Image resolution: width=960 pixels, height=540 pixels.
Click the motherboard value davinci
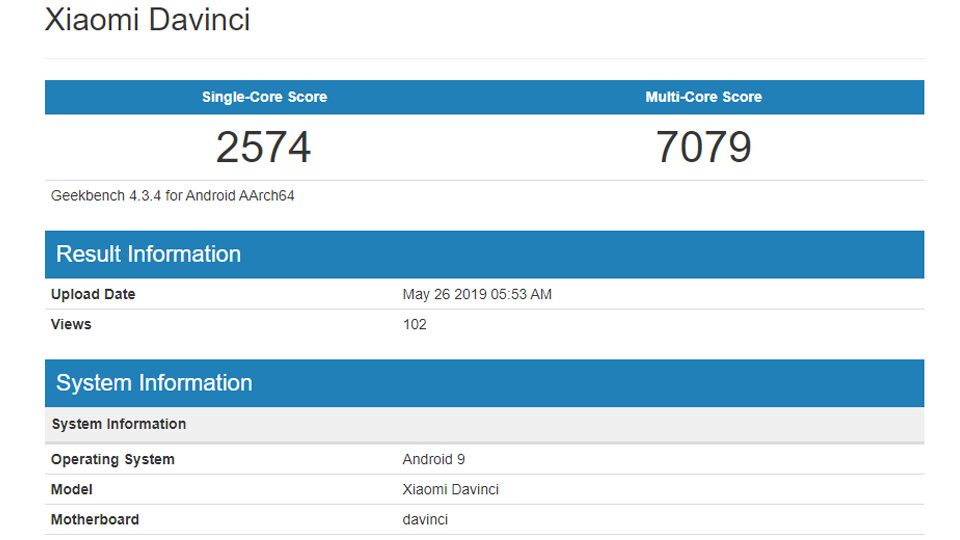point(425,519)
